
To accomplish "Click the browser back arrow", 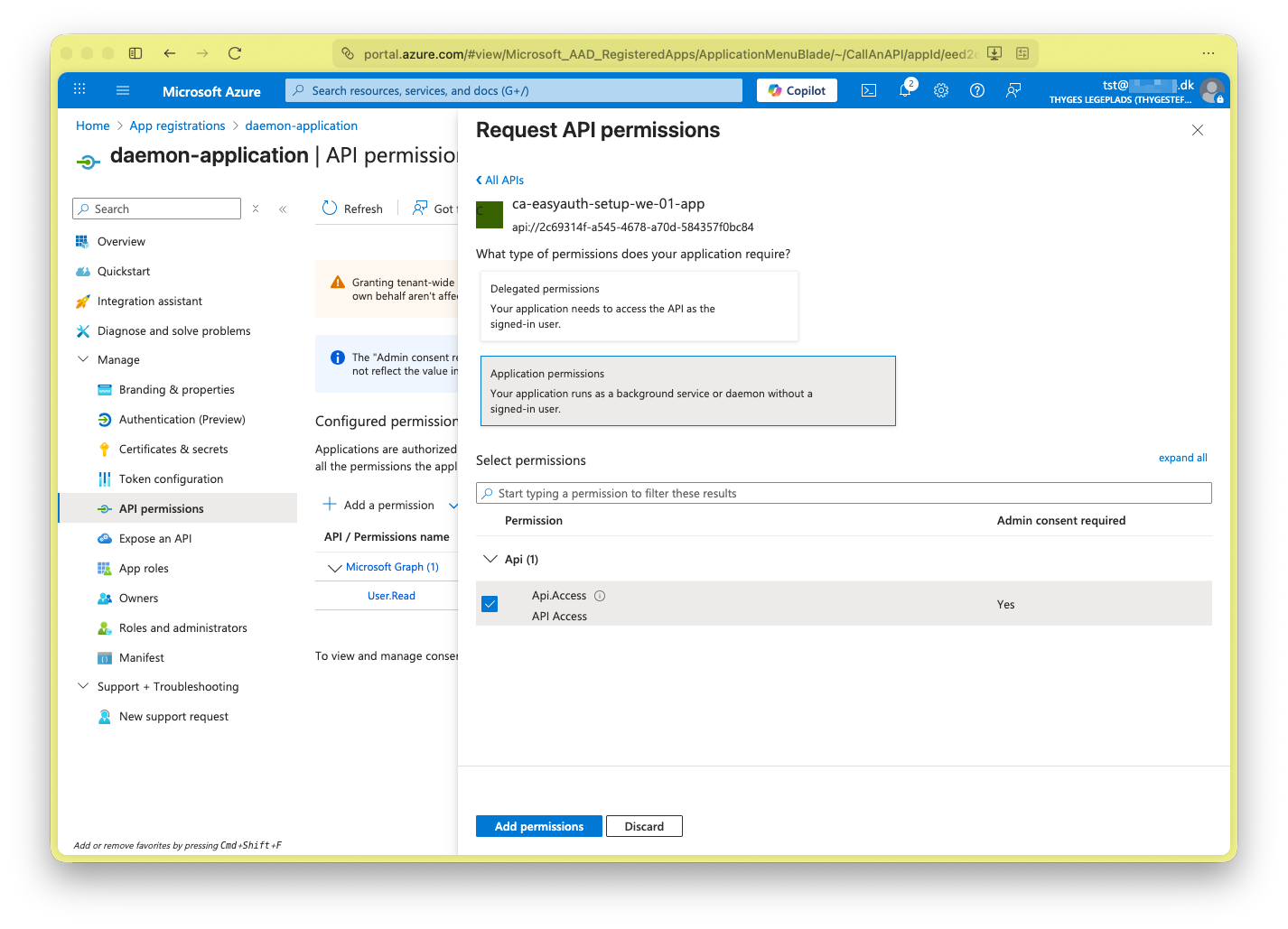I will pyautogui.click(x=170, y=53).
